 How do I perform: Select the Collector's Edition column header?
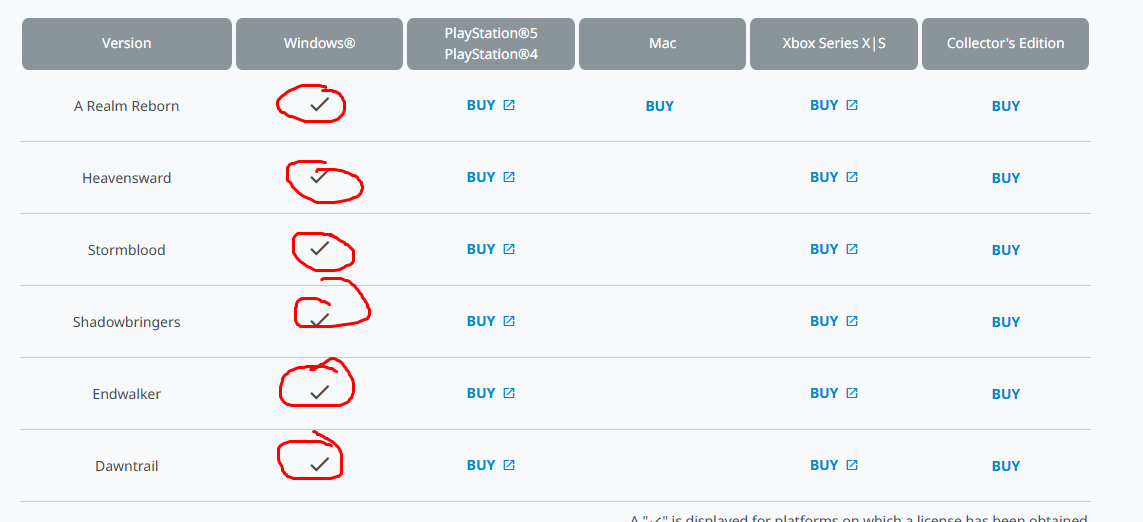[1005, 44]
